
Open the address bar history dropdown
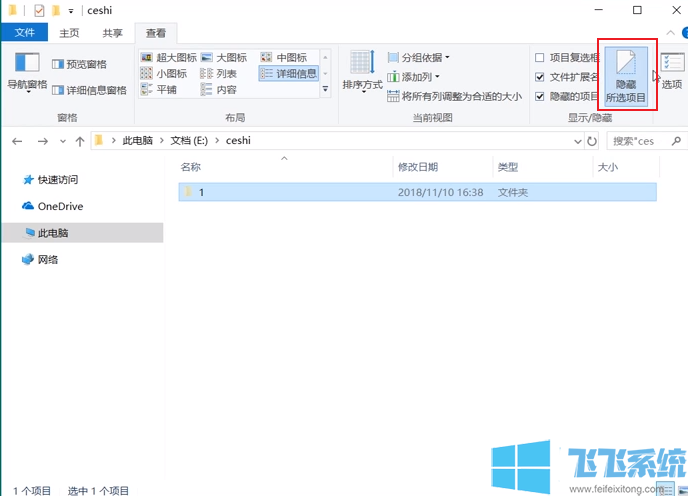(577, 141)
